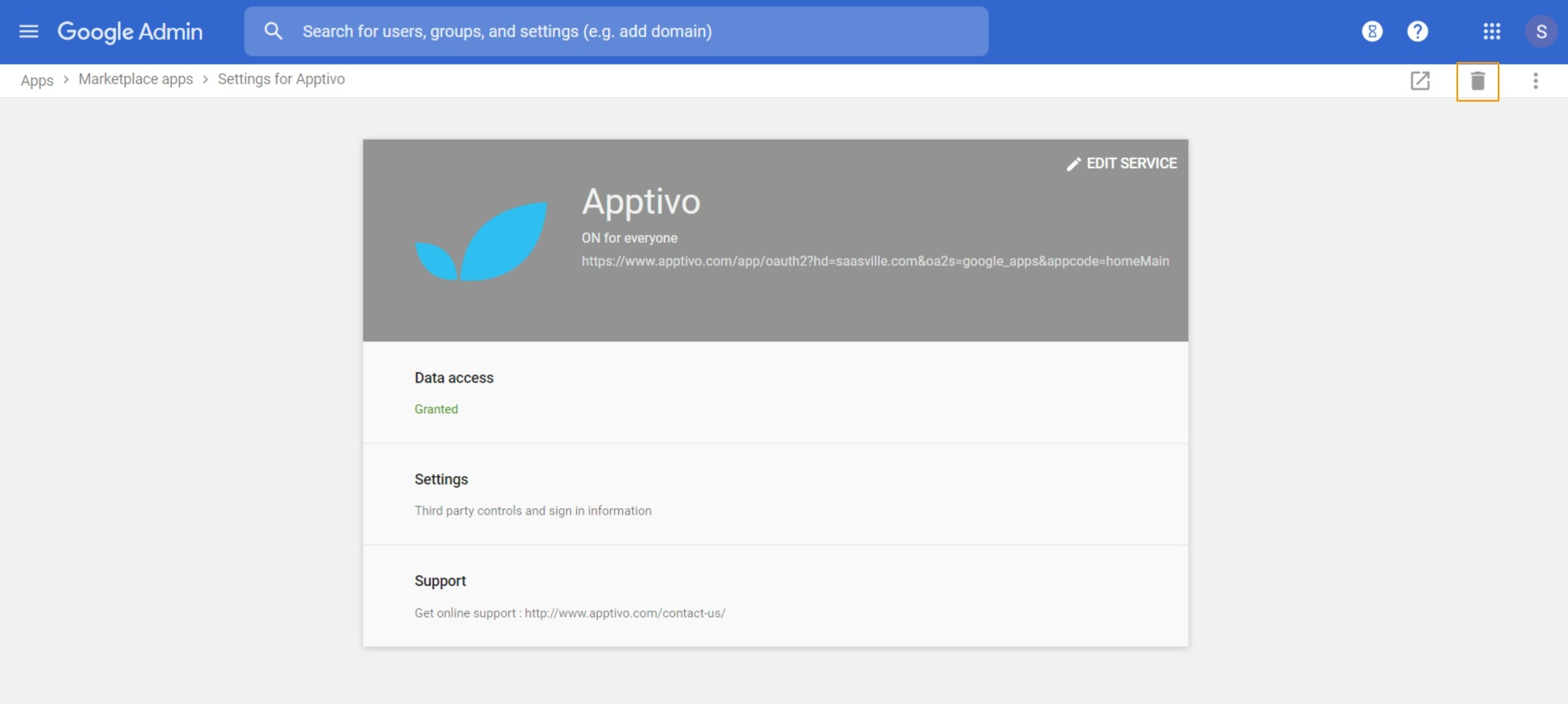Screen dimensions: 1568x704
Task: Focus the search users and settings field
Action: pyautogui.click(x=616, y=31)
